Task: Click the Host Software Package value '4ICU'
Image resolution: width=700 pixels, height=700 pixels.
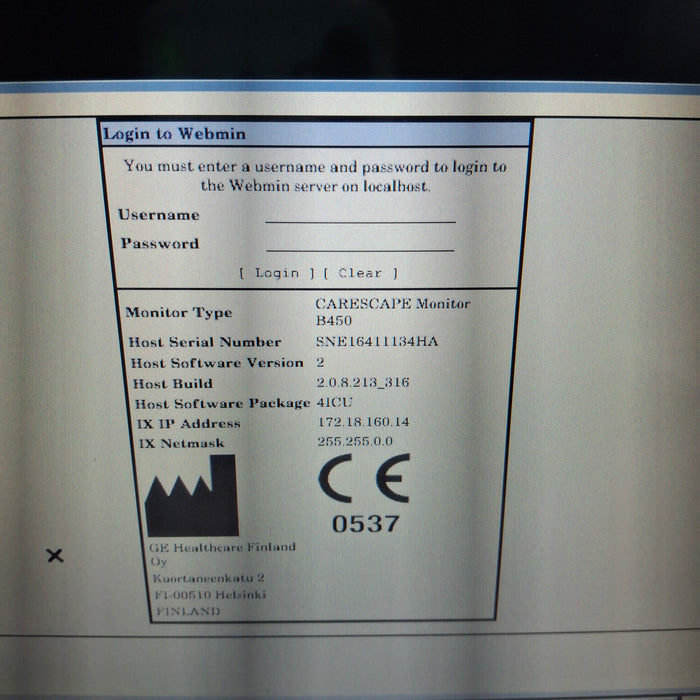Action: (334, 402)
